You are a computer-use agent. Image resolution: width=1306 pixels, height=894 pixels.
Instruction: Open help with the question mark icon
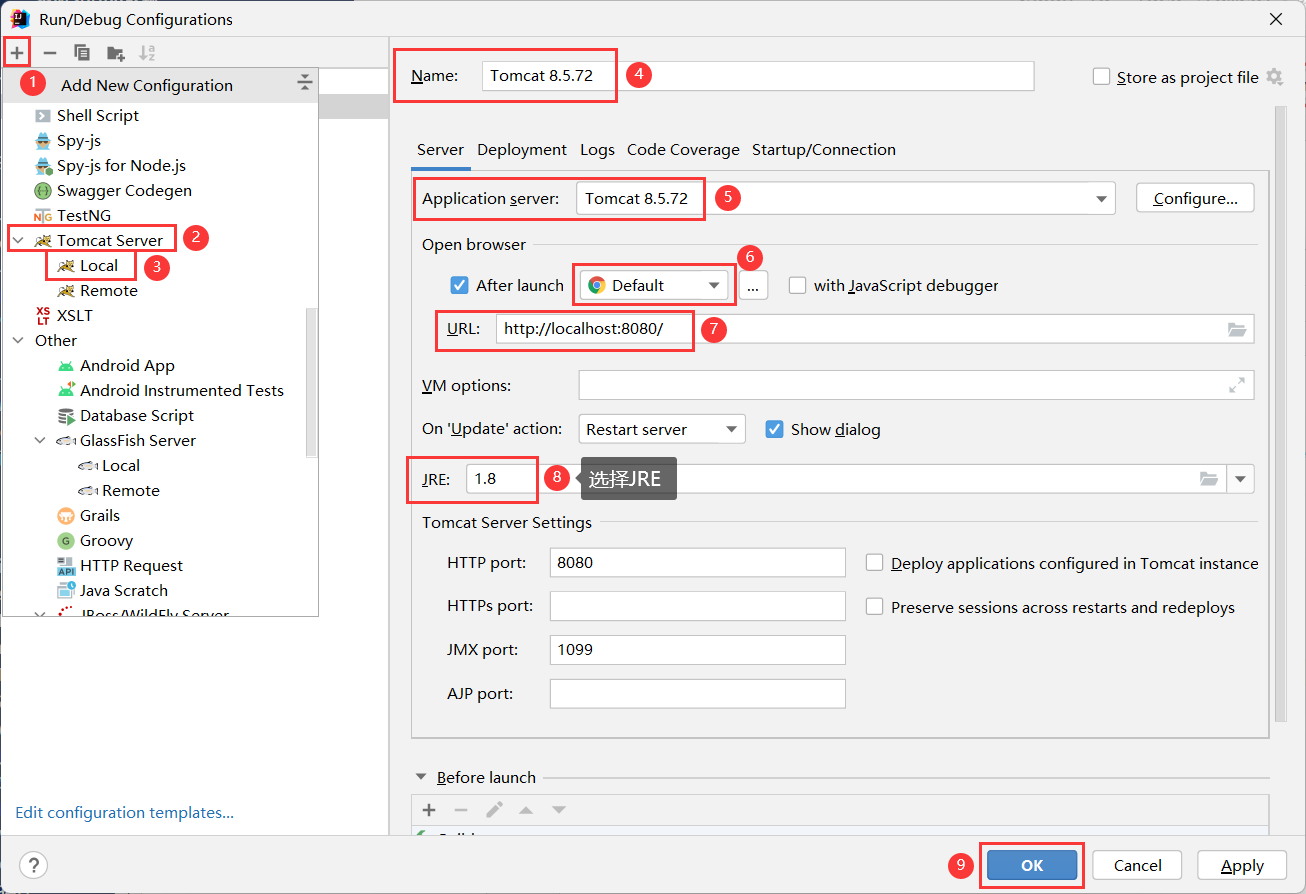33,865
